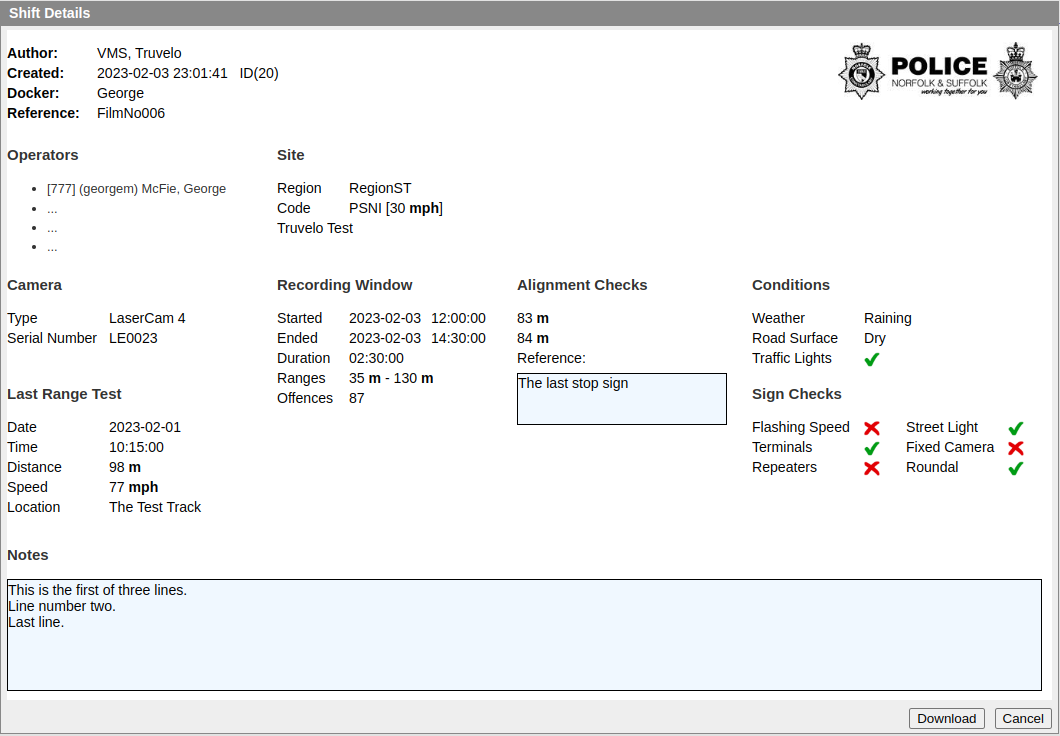Click the green check beside Street Light

1016,428
